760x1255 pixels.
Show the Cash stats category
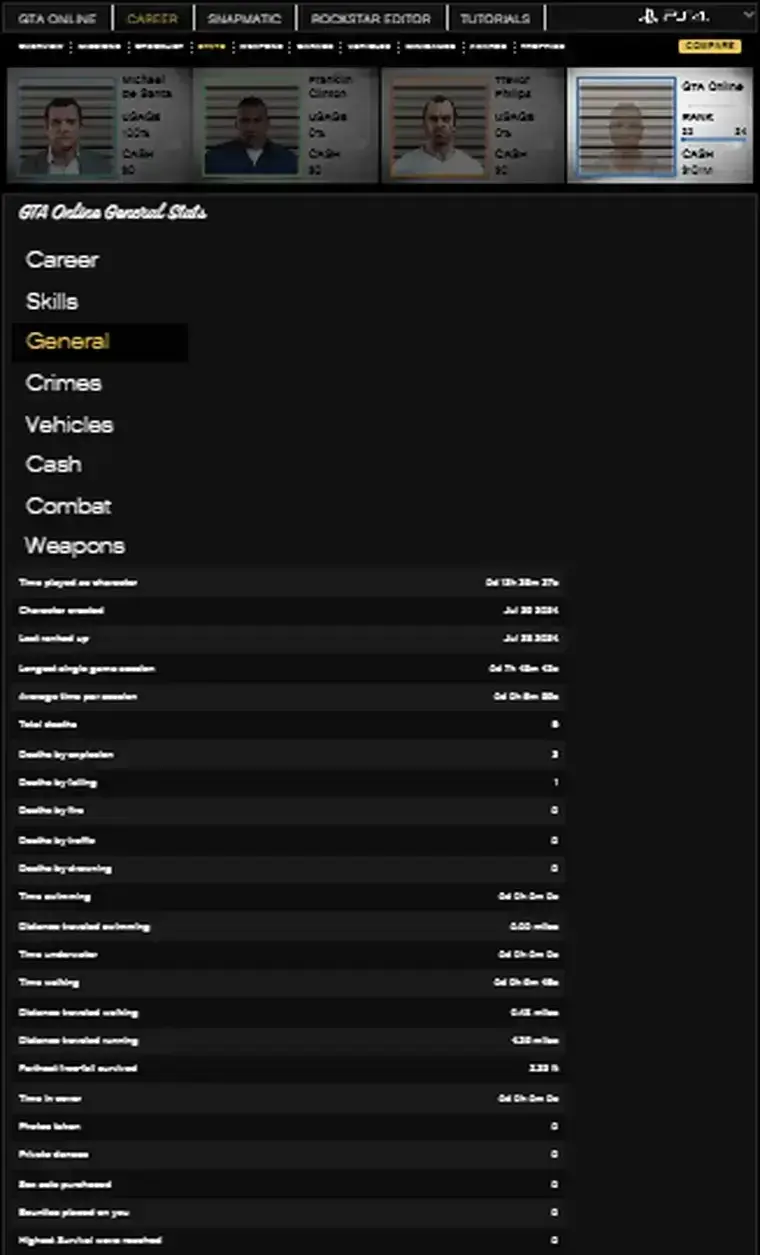point(54,465)
